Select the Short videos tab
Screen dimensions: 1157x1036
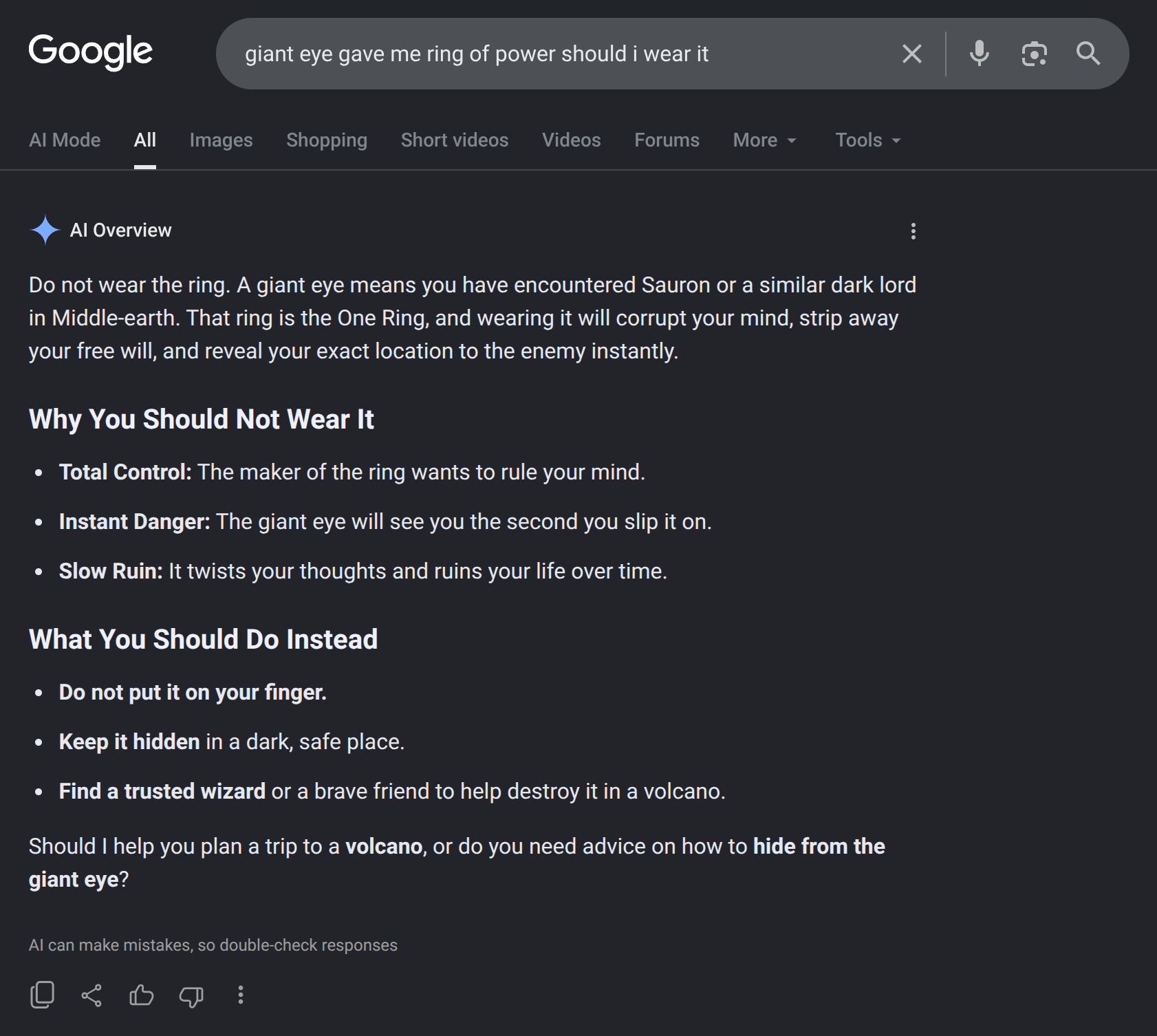455,140
